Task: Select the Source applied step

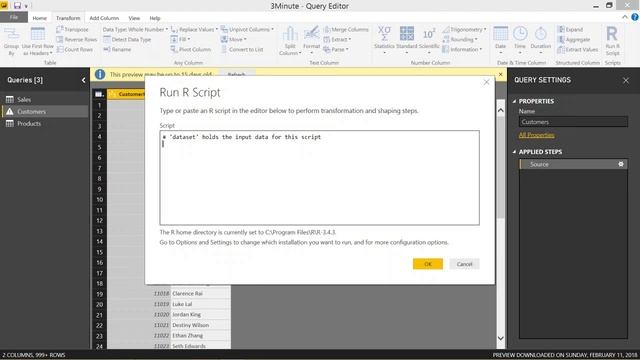Action: 573,164
